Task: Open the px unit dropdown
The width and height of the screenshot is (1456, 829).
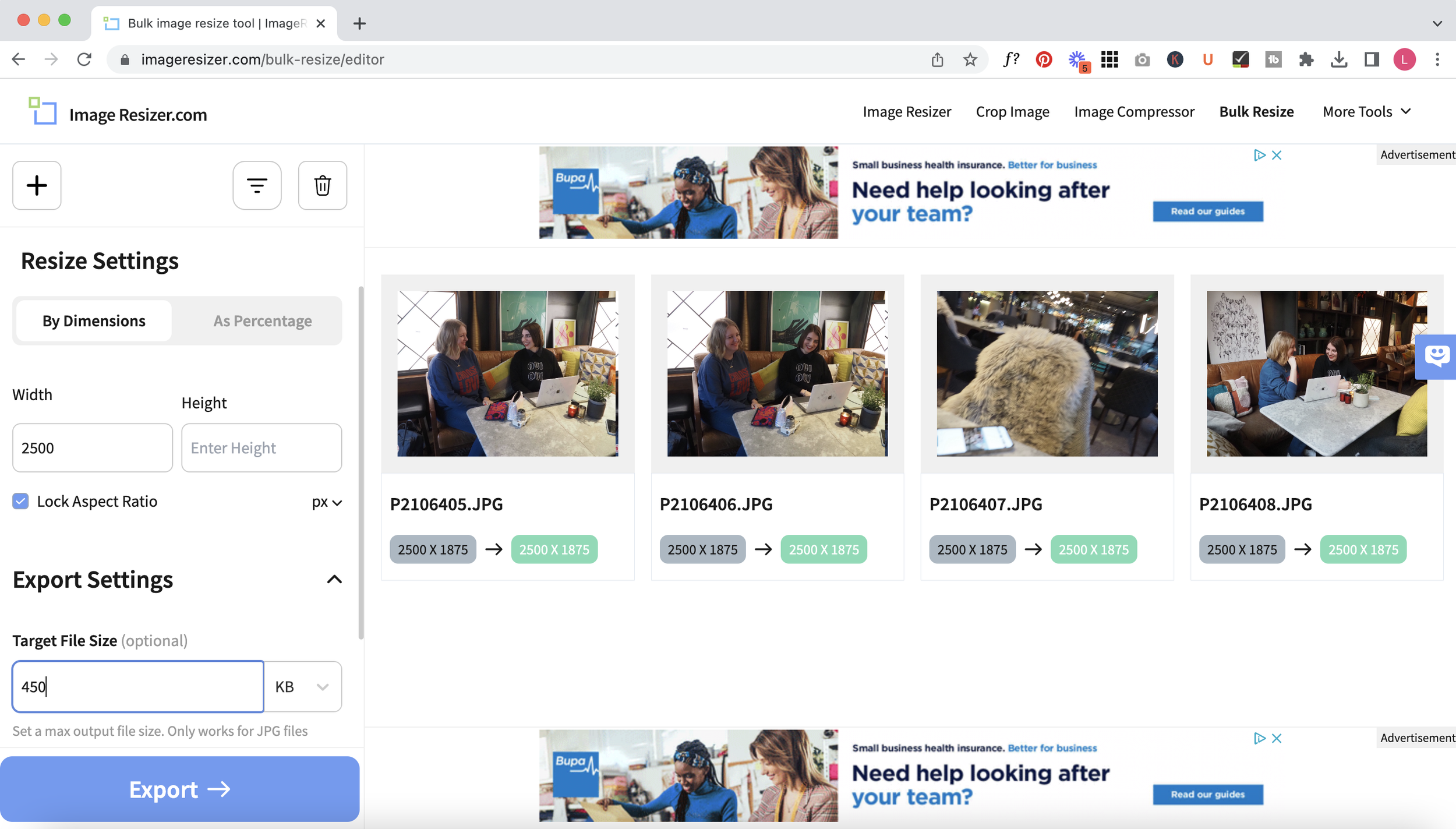Action: [327, 502]
